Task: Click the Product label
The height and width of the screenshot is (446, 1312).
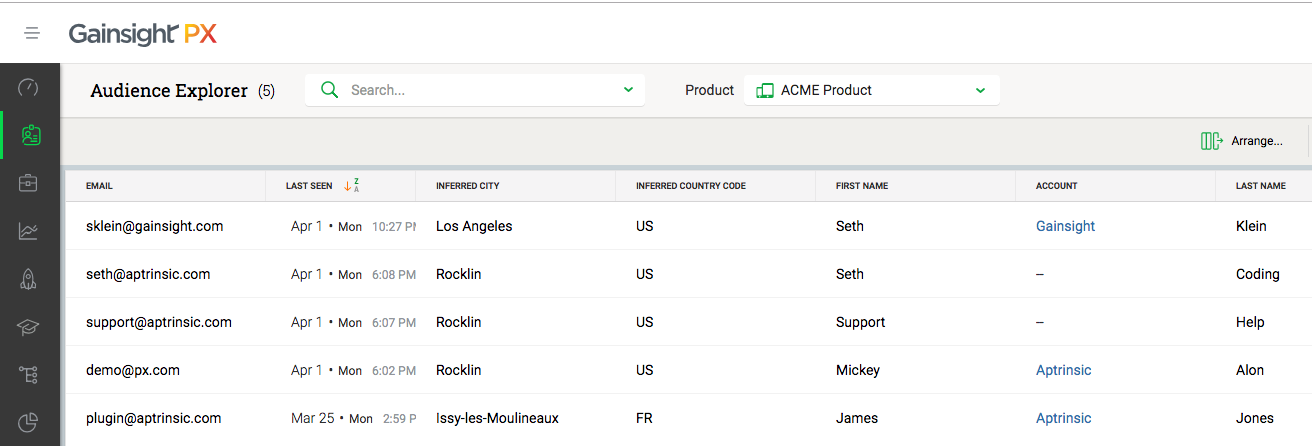Action: [x=710, y=90]
